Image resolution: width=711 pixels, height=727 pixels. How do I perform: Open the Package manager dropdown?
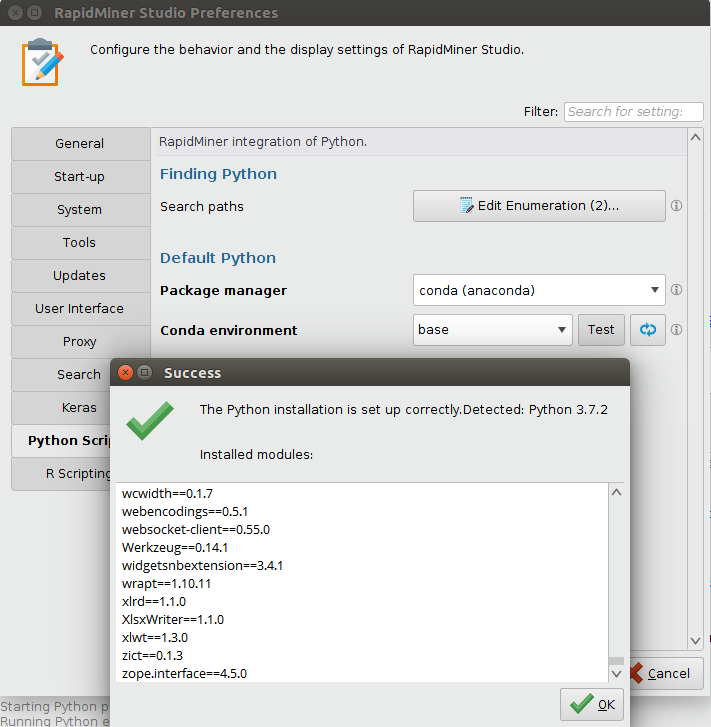coord(539,290)
